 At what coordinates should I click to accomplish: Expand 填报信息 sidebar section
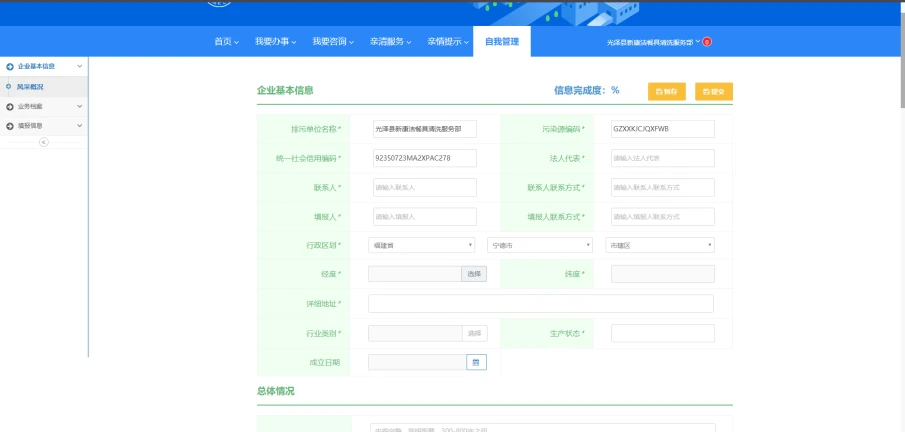click(x=43, y=125)
